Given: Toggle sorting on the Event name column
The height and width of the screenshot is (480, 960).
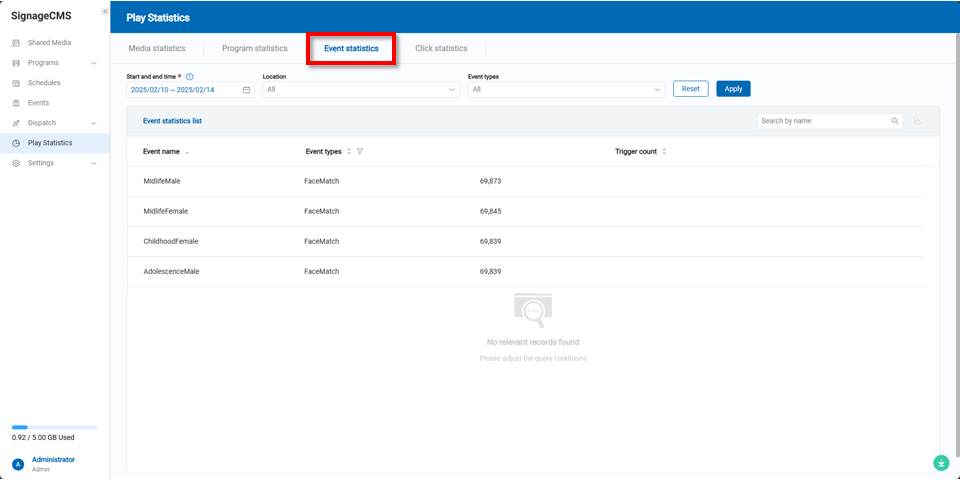Looking at the screenshot, I should point(187,152).
